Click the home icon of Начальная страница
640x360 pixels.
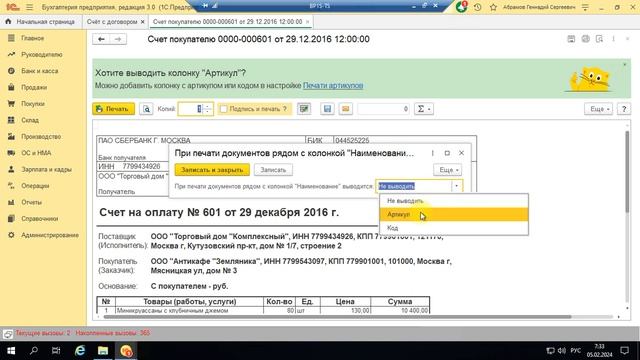8,21
